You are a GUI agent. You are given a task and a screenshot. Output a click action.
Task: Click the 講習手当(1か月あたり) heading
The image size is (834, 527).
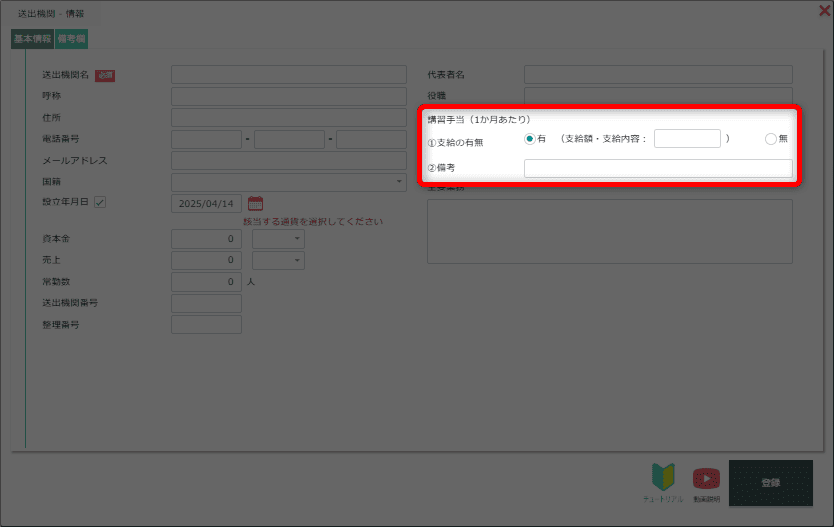(479, 120)
